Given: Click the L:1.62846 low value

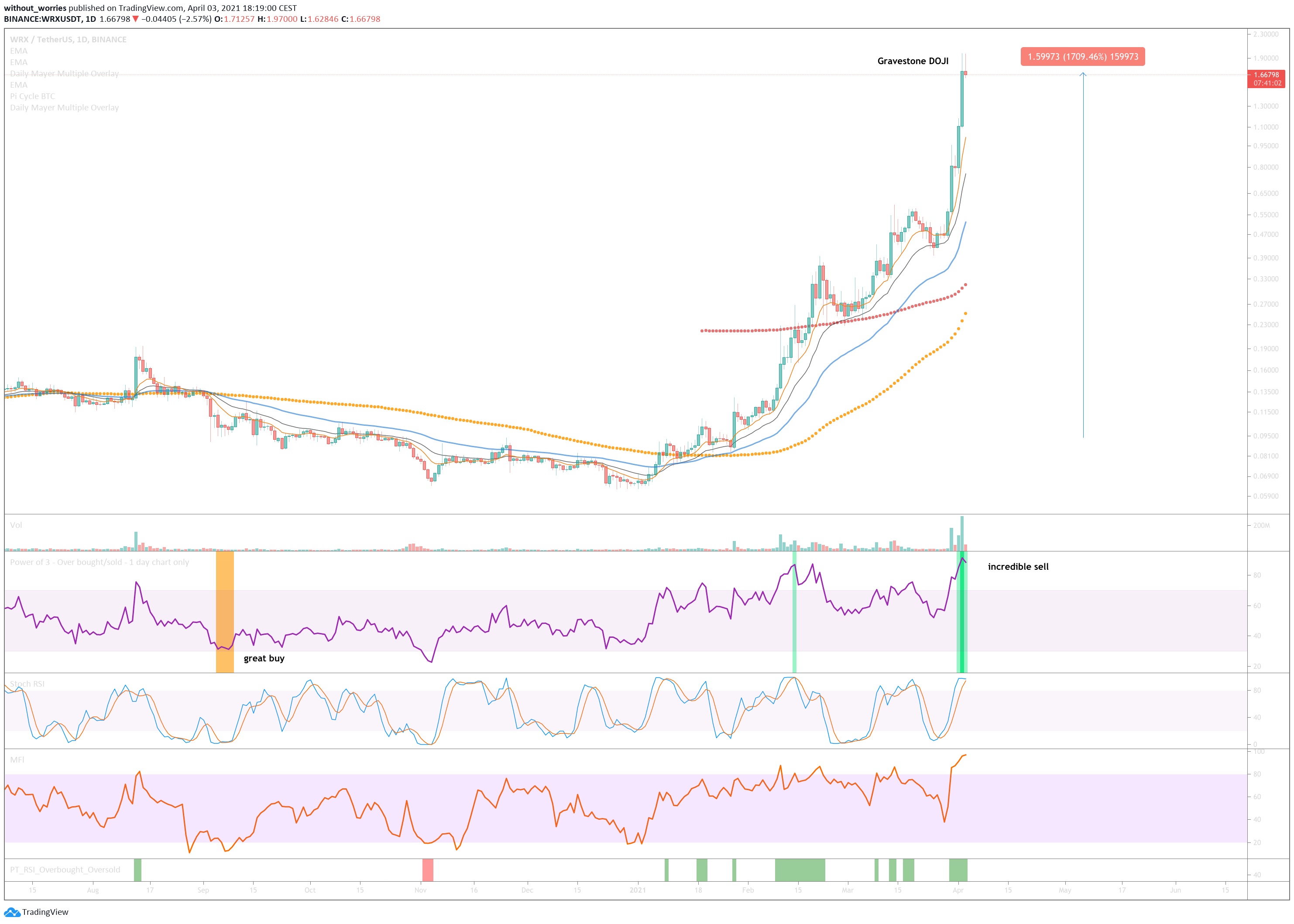Looking at the screenshot, I should (319, 19).
